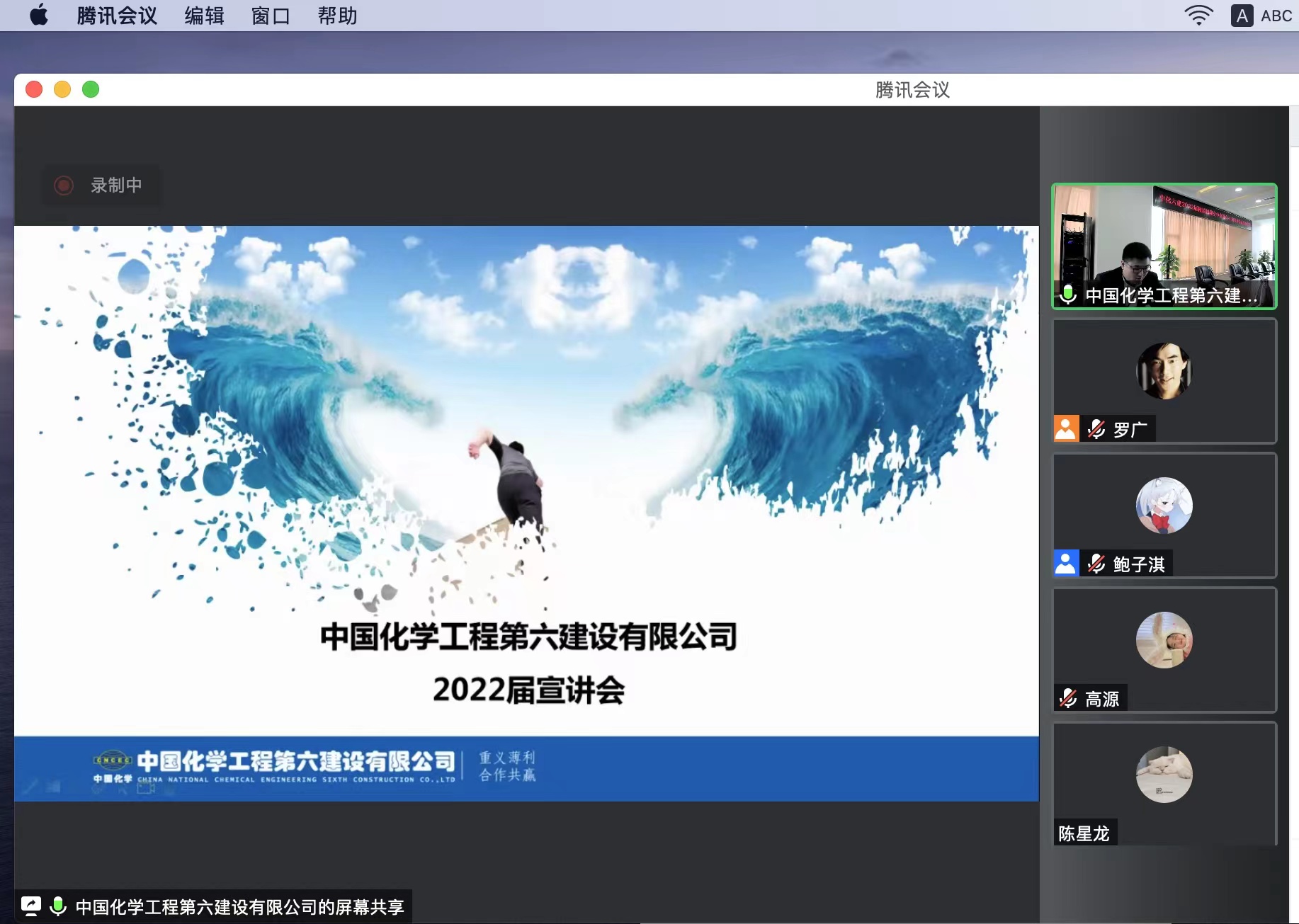Open the 窗口 menu
1299x924 pixels.
click(271, 16)
